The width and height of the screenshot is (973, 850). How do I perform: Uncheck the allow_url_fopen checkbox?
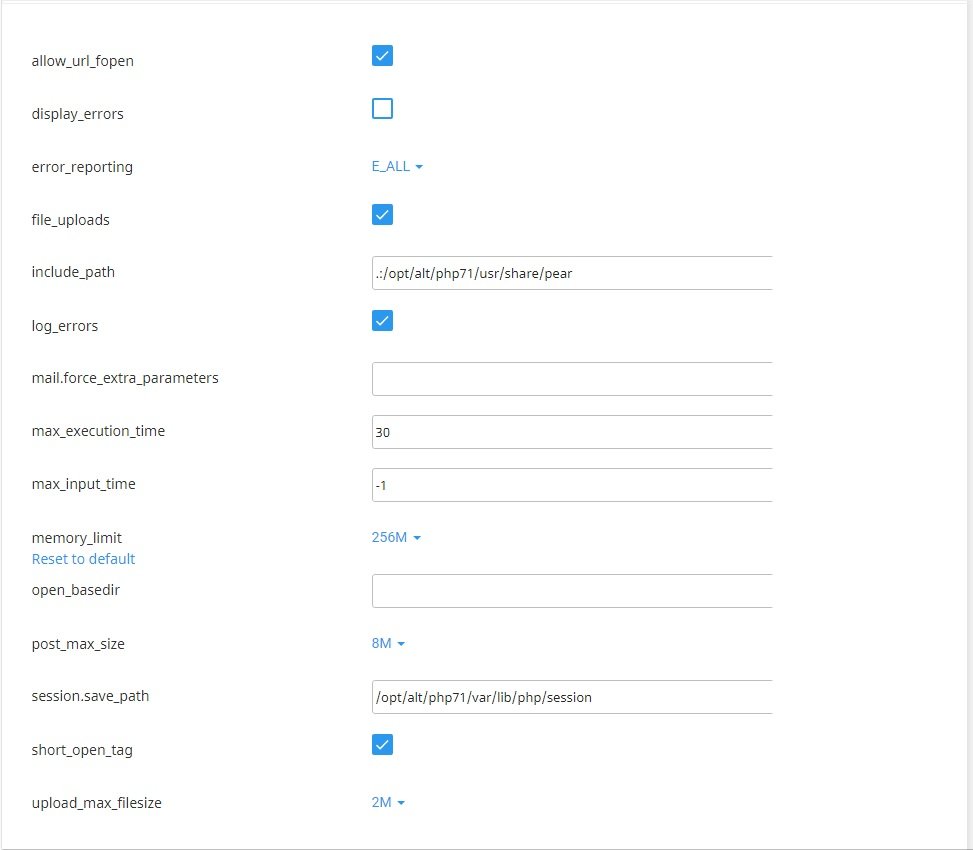pyautogui.click(x=382, y=56)
